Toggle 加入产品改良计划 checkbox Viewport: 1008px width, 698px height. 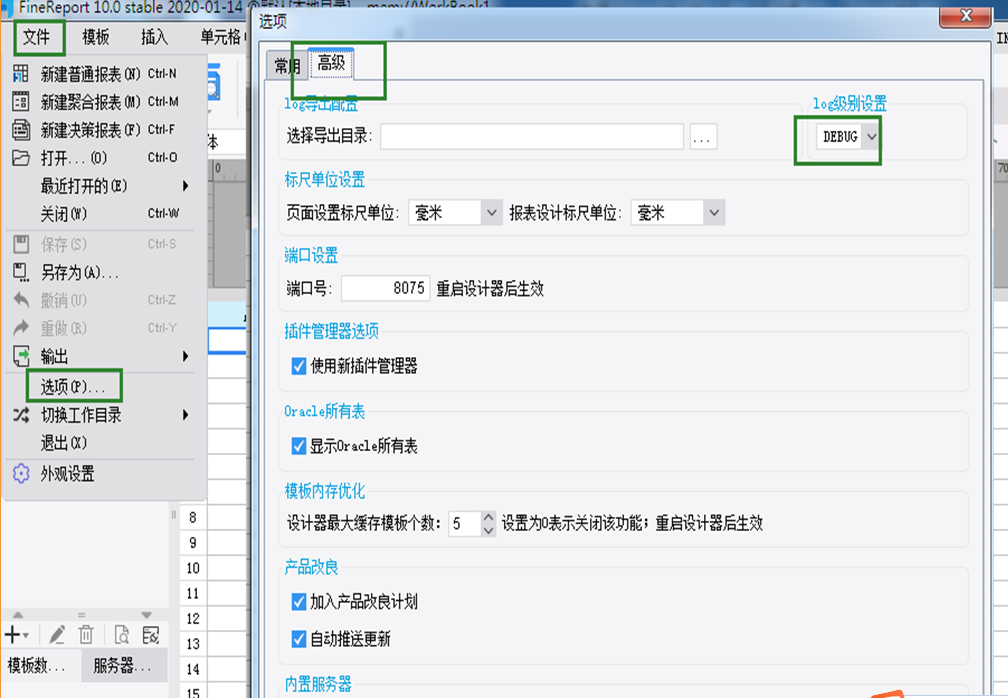298,602
